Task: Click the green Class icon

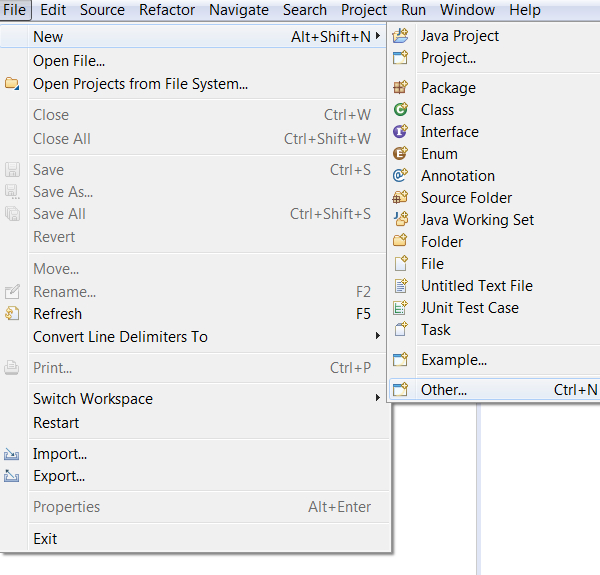Action: 401,110
